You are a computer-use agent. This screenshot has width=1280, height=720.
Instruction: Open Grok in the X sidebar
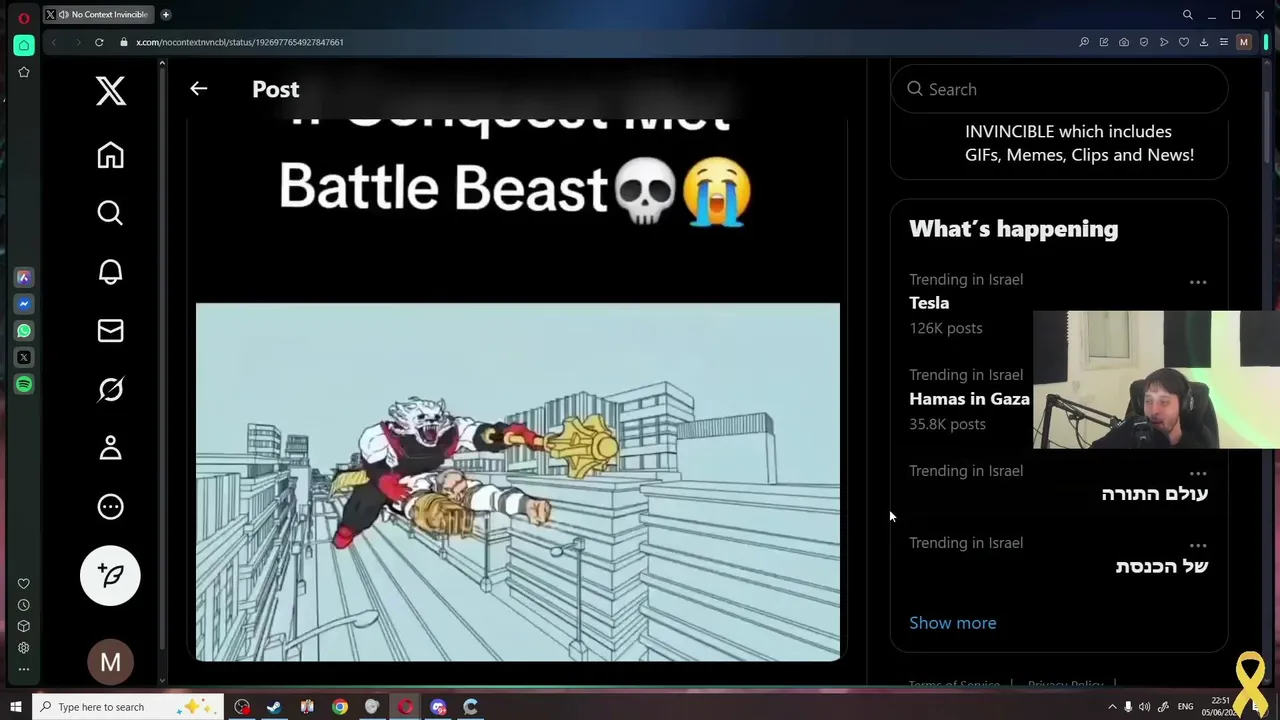click(110, 389)
